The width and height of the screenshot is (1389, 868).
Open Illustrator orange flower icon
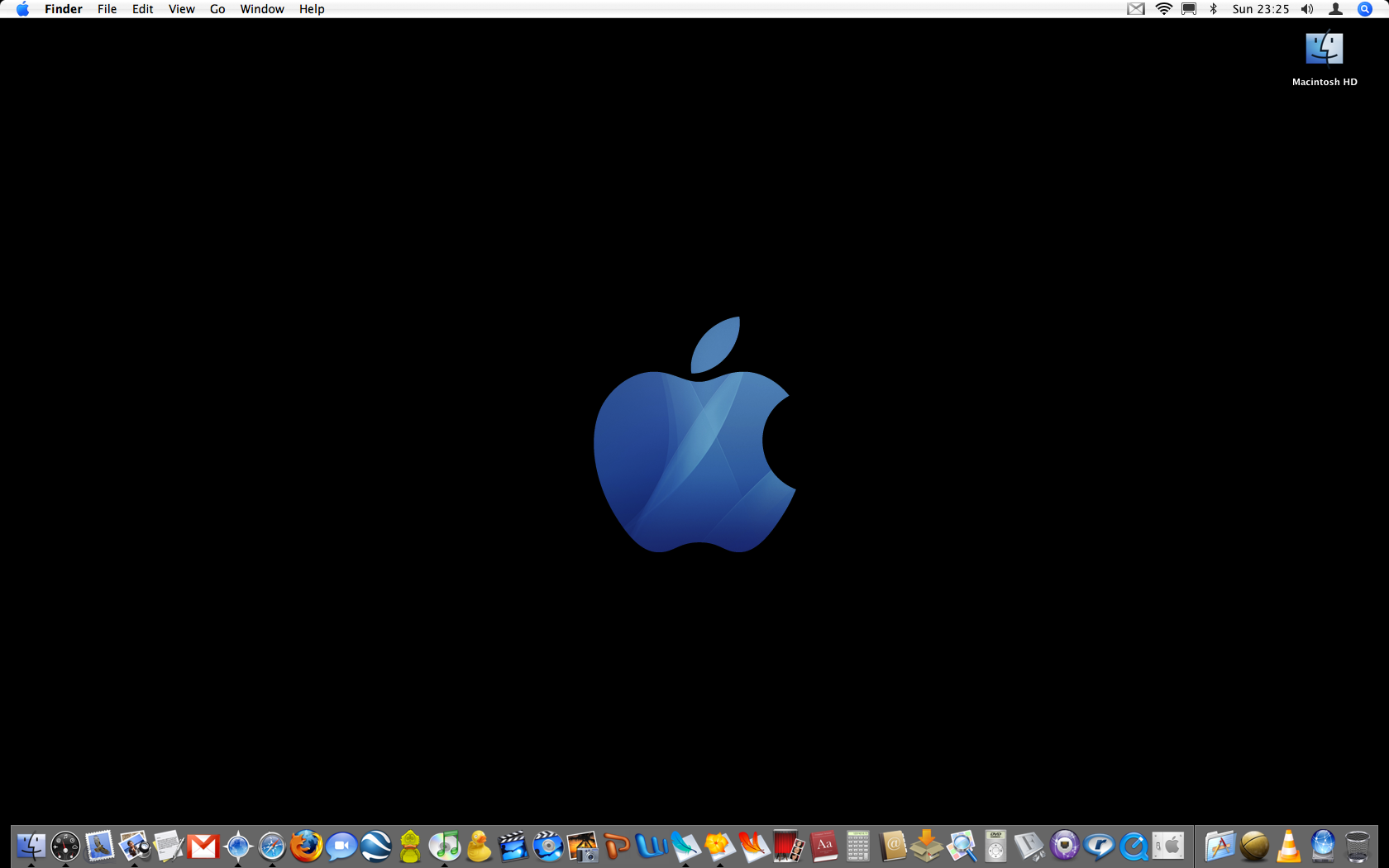click(x=720, y=846)
